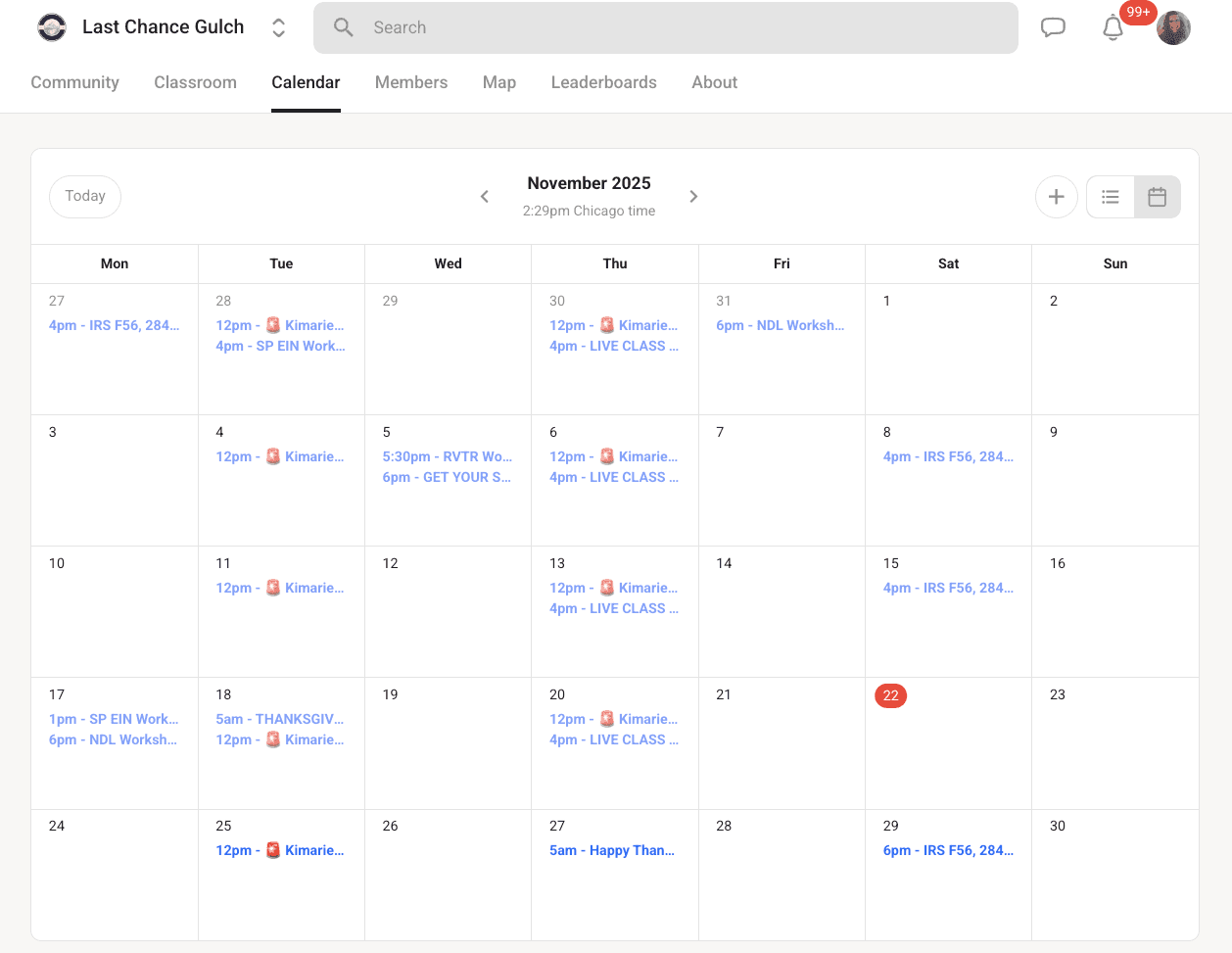Toggle the calendar display mode switch
The width and height of the screenshot is (1232, 953).
[x=1132, y=196]
